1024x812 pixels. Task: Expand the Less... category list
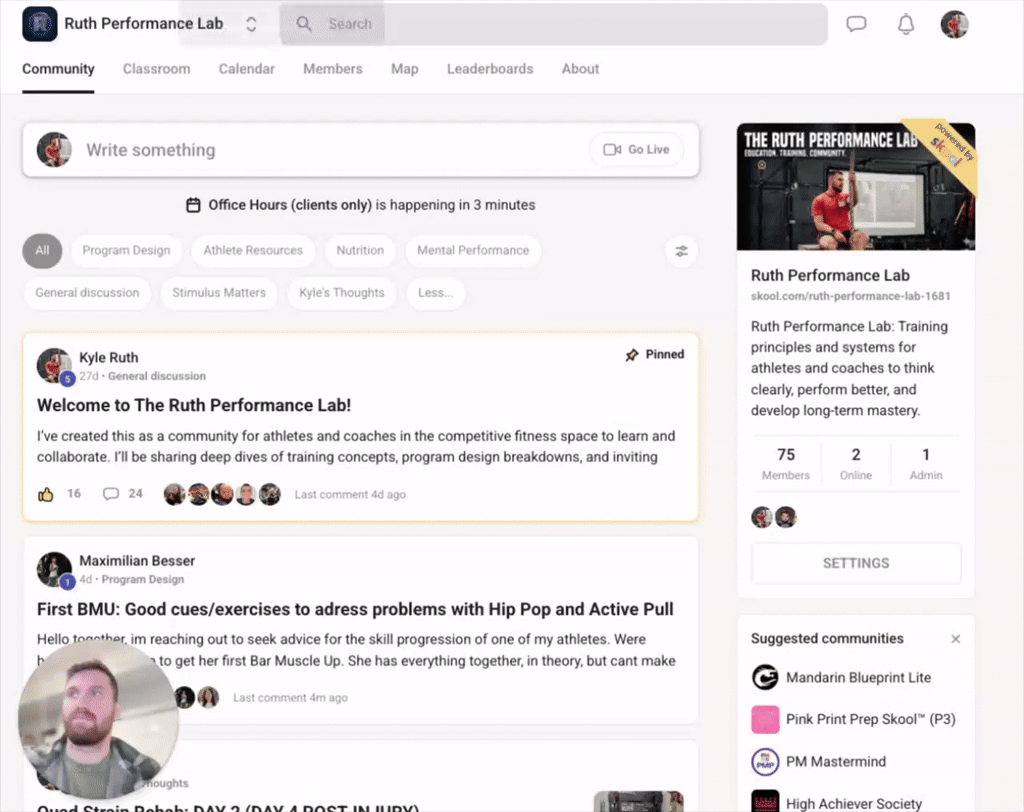pos(436,293)
